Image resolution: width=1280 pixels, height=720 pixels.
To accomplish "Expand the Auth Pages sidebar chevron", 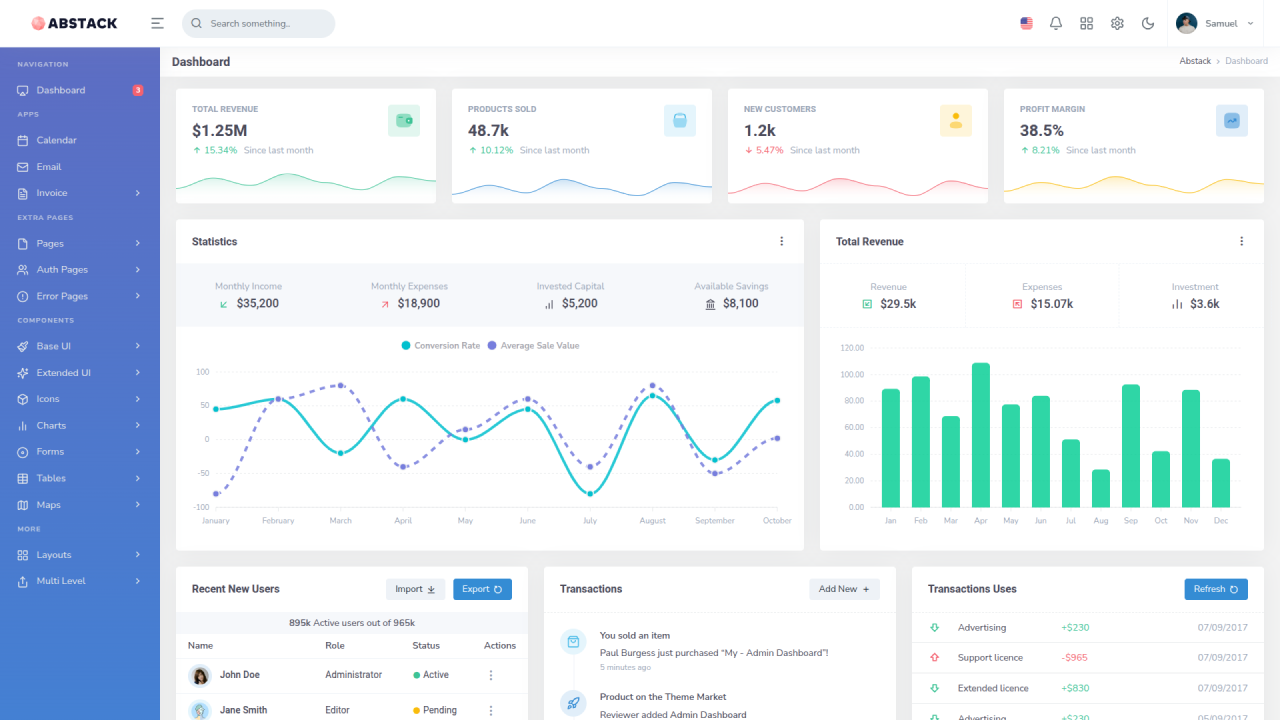I will pyautogui.click(x=138, y=270).
